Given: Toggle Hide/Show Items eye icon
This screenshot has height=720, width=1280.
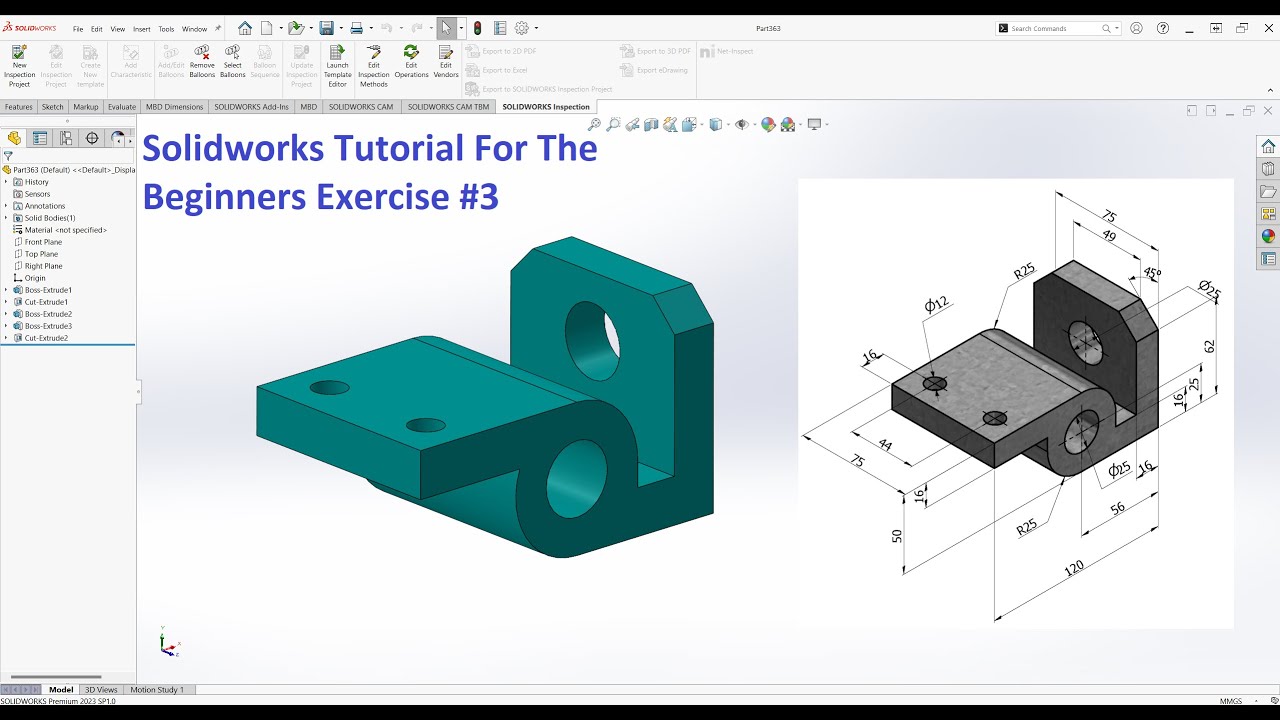Looking at the screenshot, I should [741, 125].
